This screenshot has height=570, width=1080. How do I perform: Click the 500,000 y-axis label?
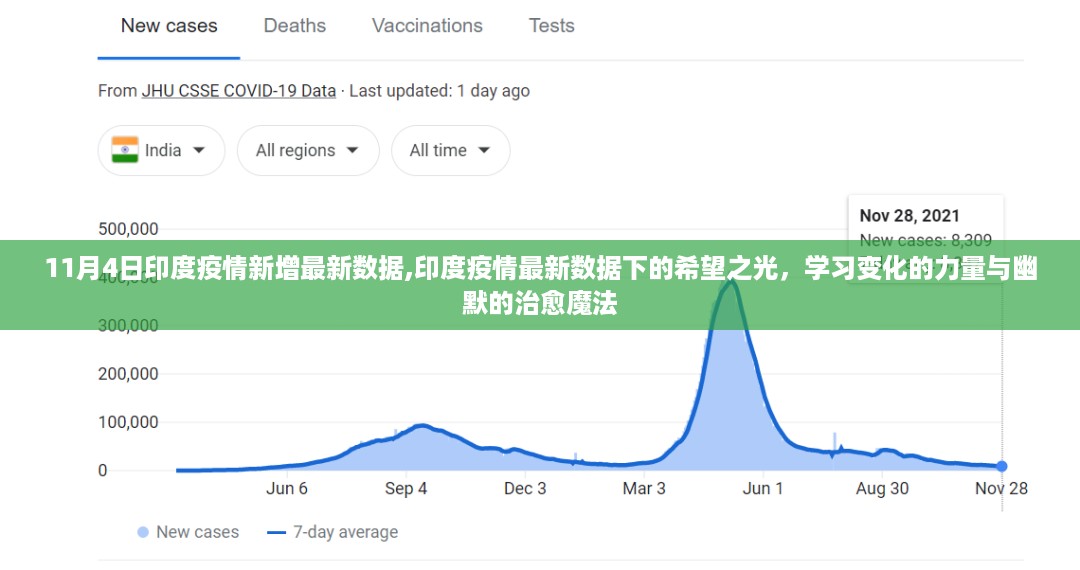coord(128,229)
